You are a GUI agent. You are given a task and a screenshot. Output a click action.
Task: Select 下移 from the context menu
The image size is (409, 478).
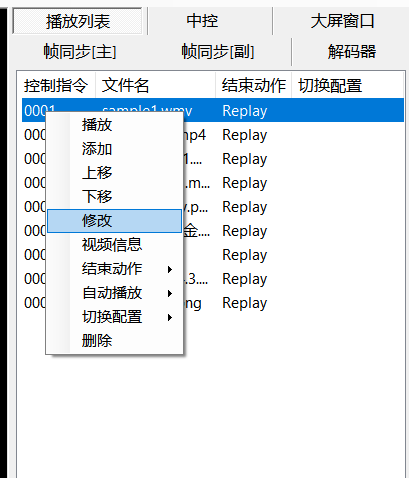click(x=114, y=196)
